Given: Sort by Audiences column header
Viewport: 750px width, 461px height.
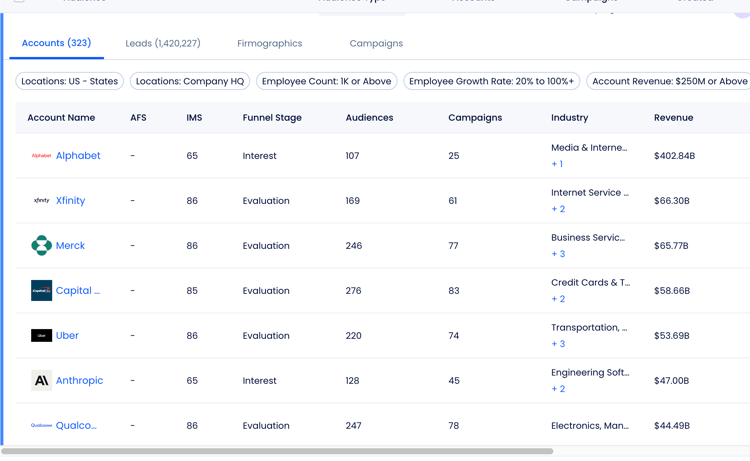Looking at the screenshot, I should tap(369, 118).
